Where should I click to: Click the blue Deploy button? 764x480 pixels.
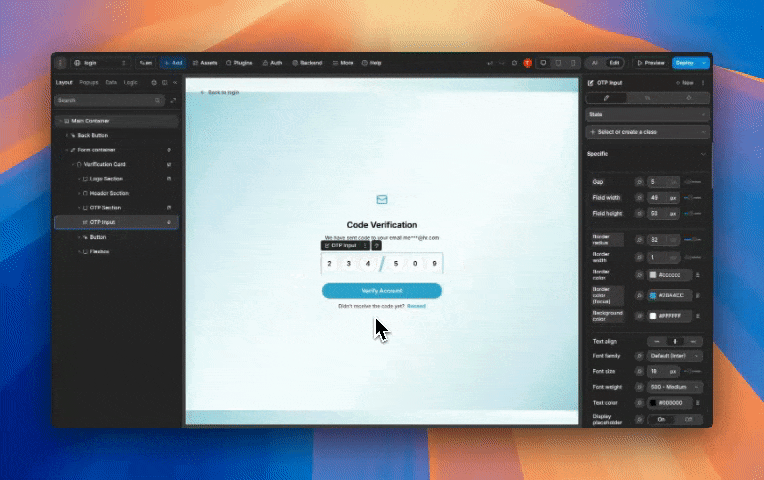click(x=685, y=63)
